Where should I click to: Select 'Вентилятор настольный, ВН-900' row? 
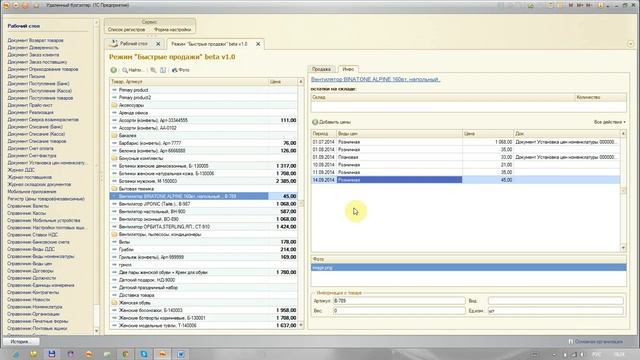point(204,211)
